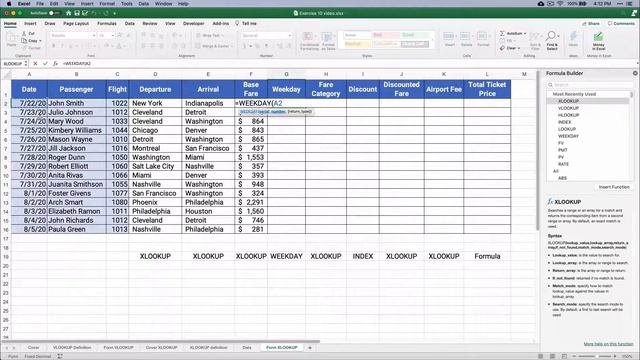Close the Formula Builder panel
Screen dimensions: 640x360
[635, 73]
